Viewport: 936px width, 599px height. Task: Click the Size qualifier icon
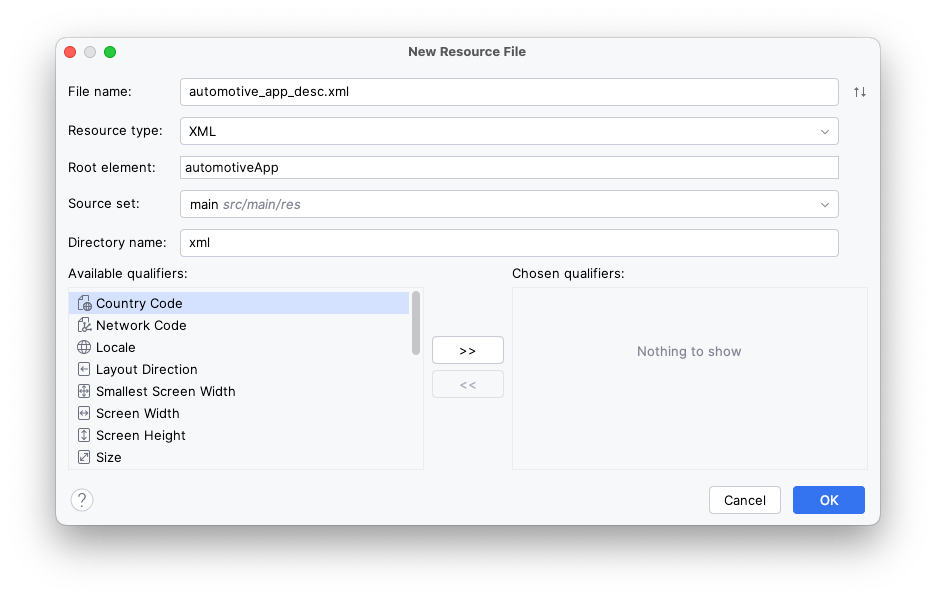(84, 457)
